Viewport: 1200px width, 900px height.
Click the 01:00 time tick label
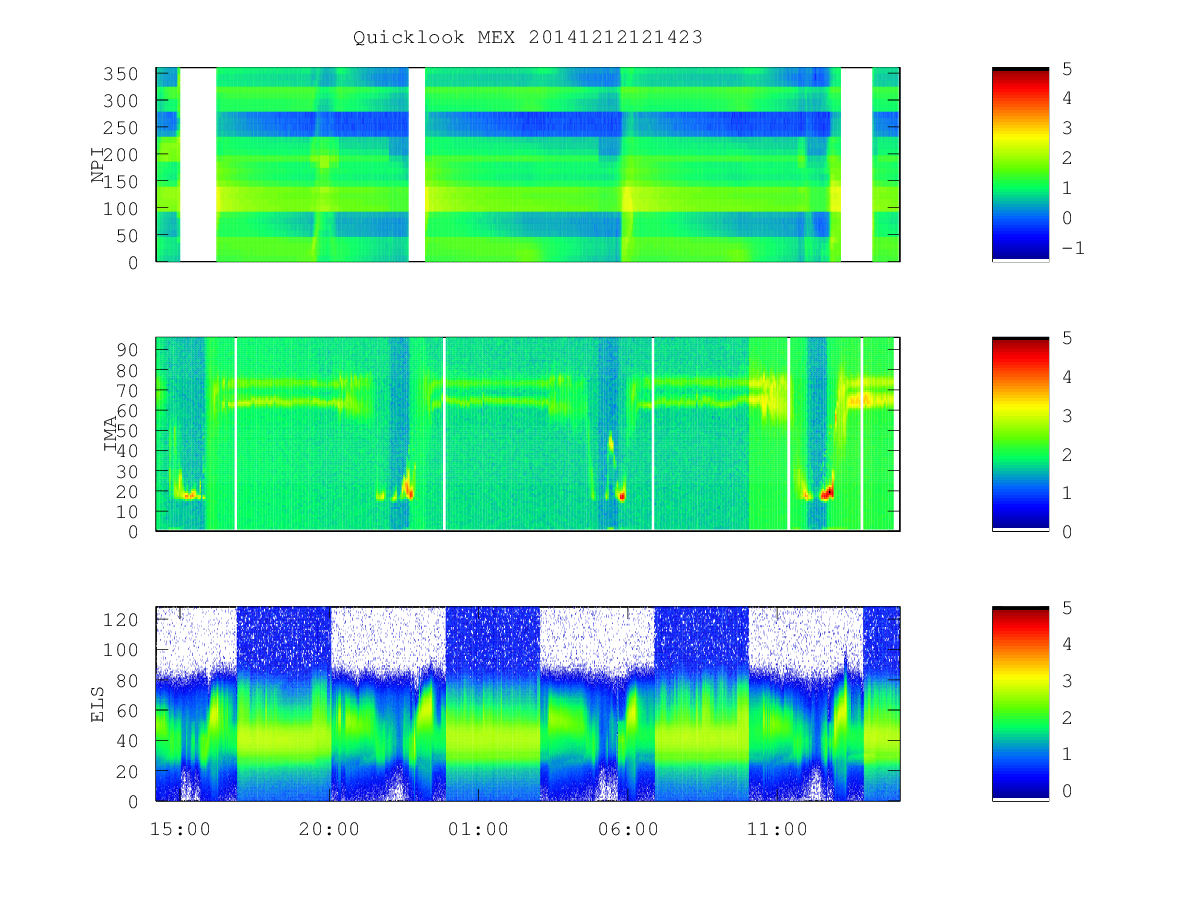click(x=478, y=829)
